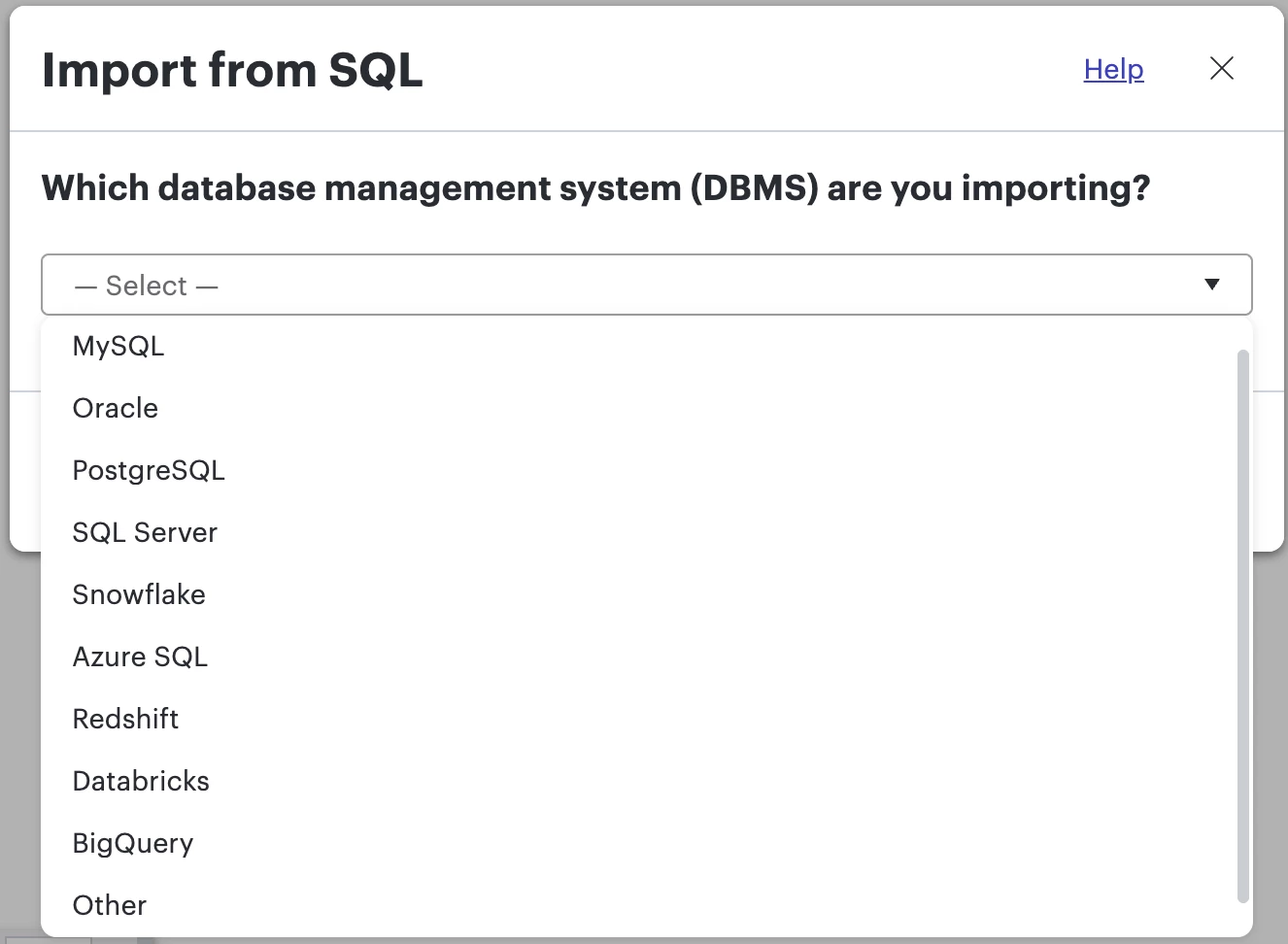Click the DBMS dropdown arrow
The width and height of the screenshot is (1288, 944).
click(x=1211, y=285)
